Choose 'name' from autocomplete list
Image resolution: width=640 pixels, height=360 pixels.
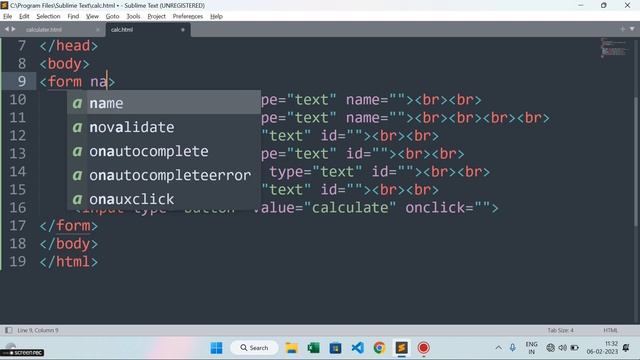click(164, 103)
